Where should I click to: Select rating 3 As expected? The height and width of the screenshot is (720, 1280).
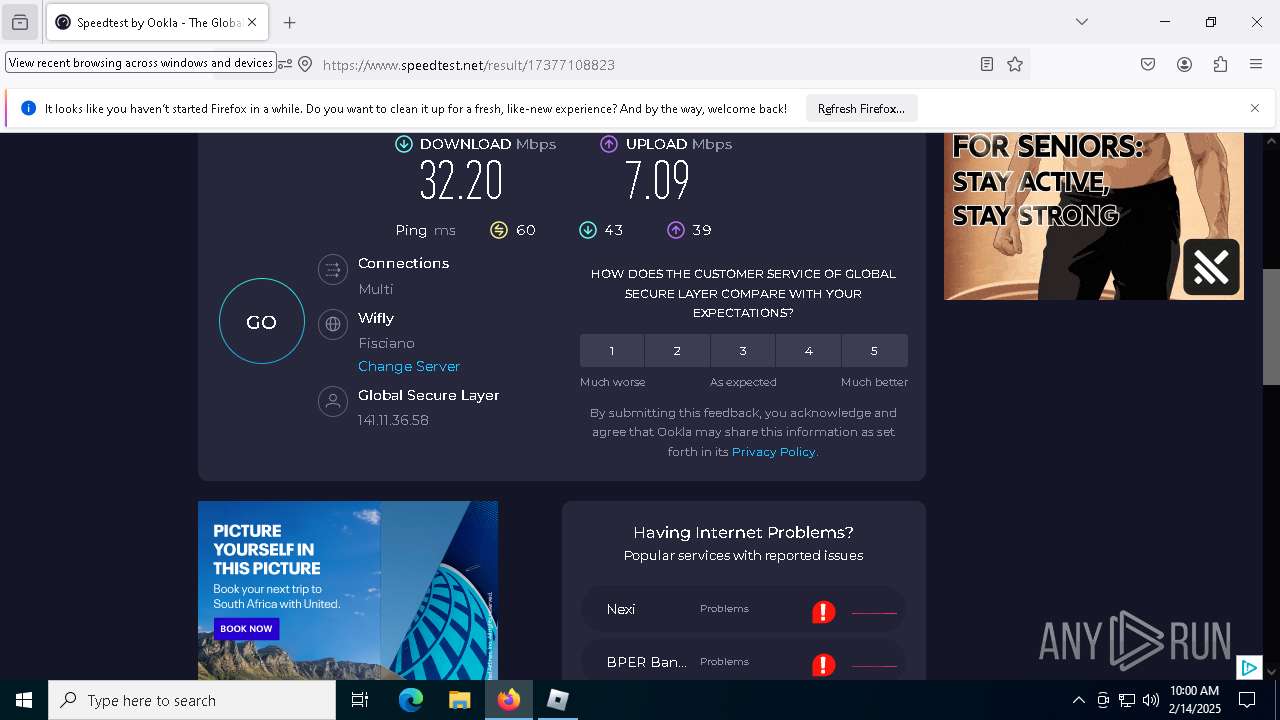click(x=743, y=351)
